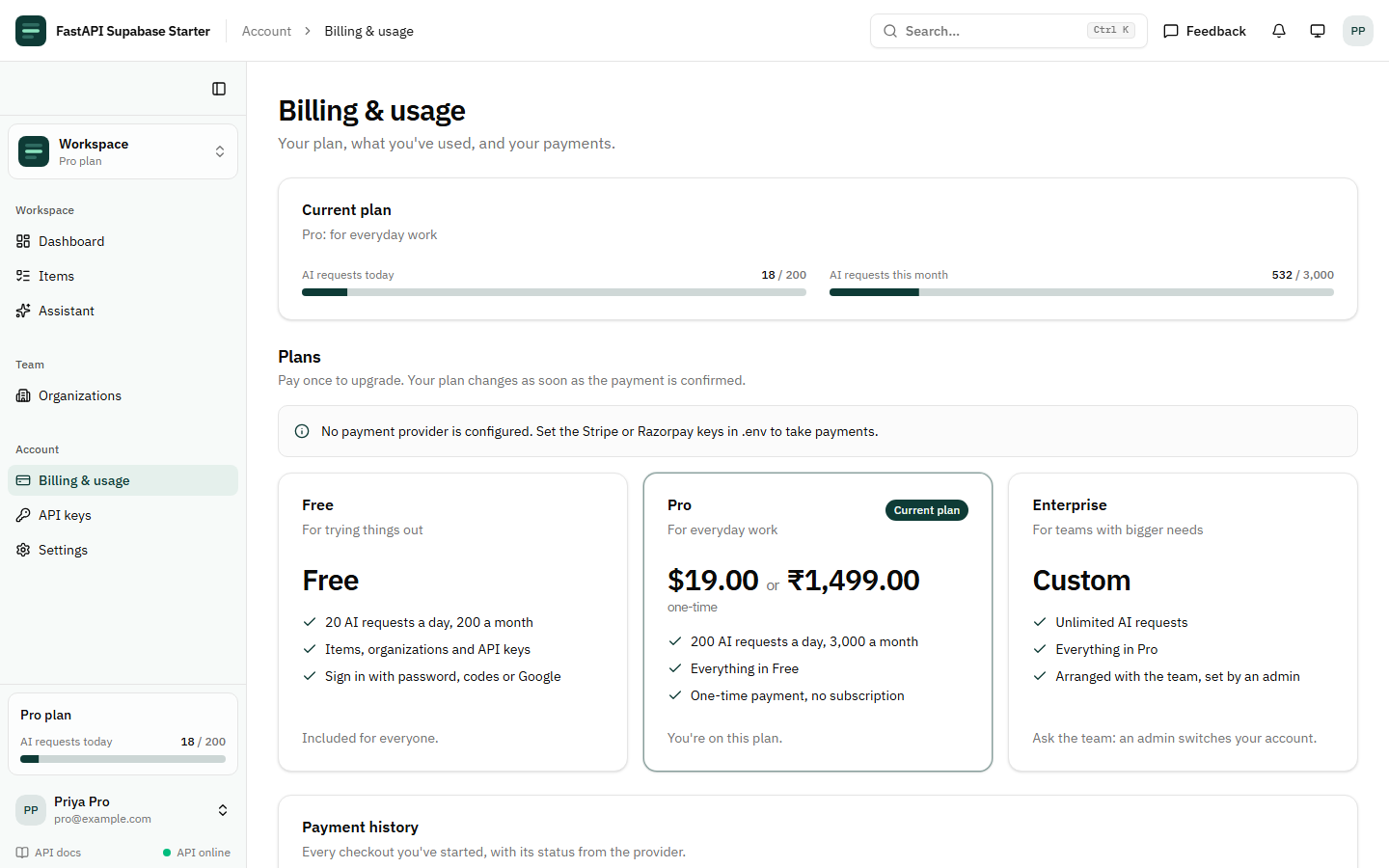Screen dimensions: 1389x868
Task: Click "Included for everyone." text in Free card
Action: pyautogui.click(x=370, y=738)
